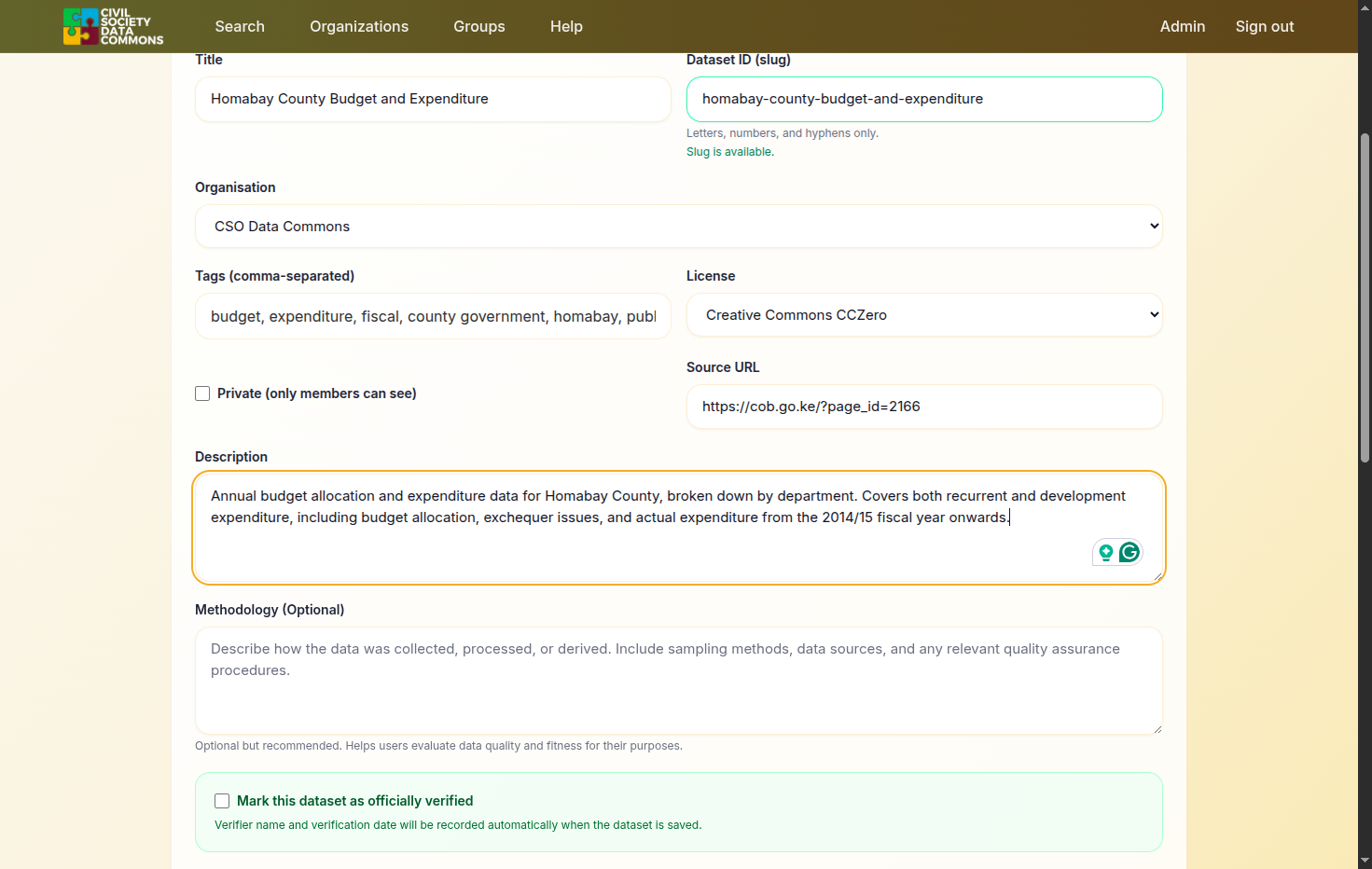Open the Grammarly icon in Description field
Image resolution: width=1372 pixels, height=869 pixels.
(1129, 553)
